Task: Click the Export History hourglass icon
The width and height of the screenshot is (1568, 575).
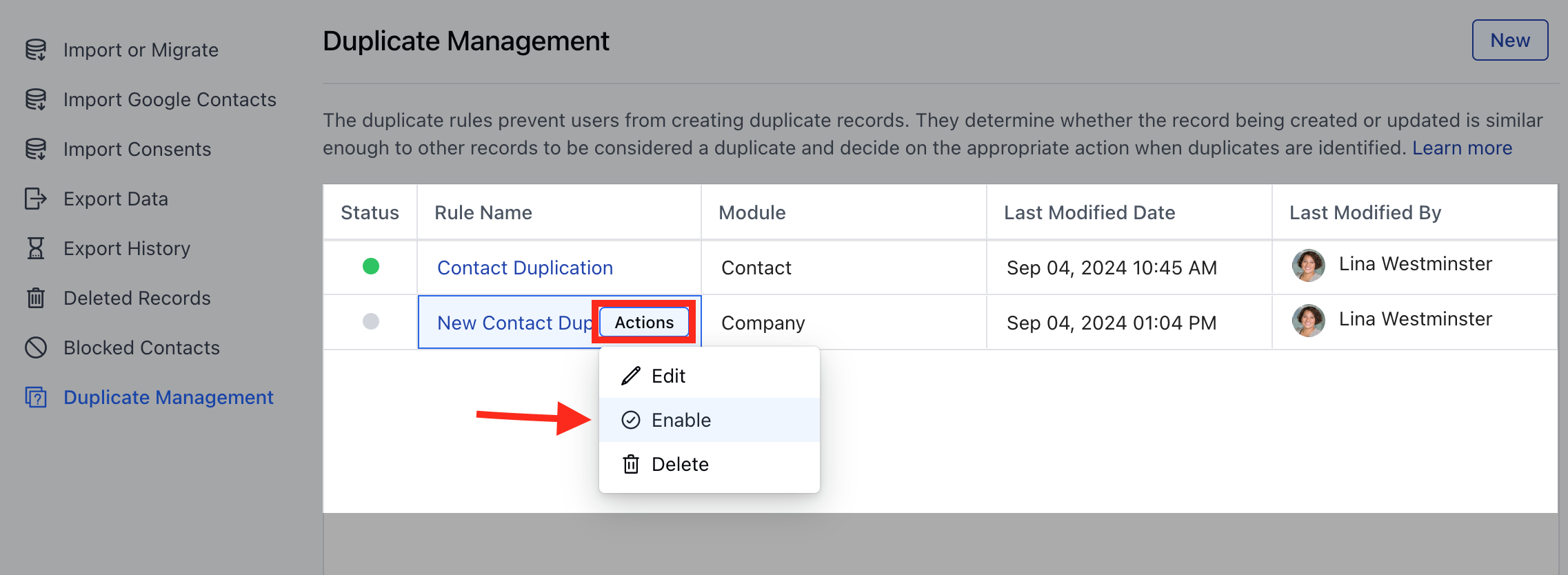Action: point(36,248)
